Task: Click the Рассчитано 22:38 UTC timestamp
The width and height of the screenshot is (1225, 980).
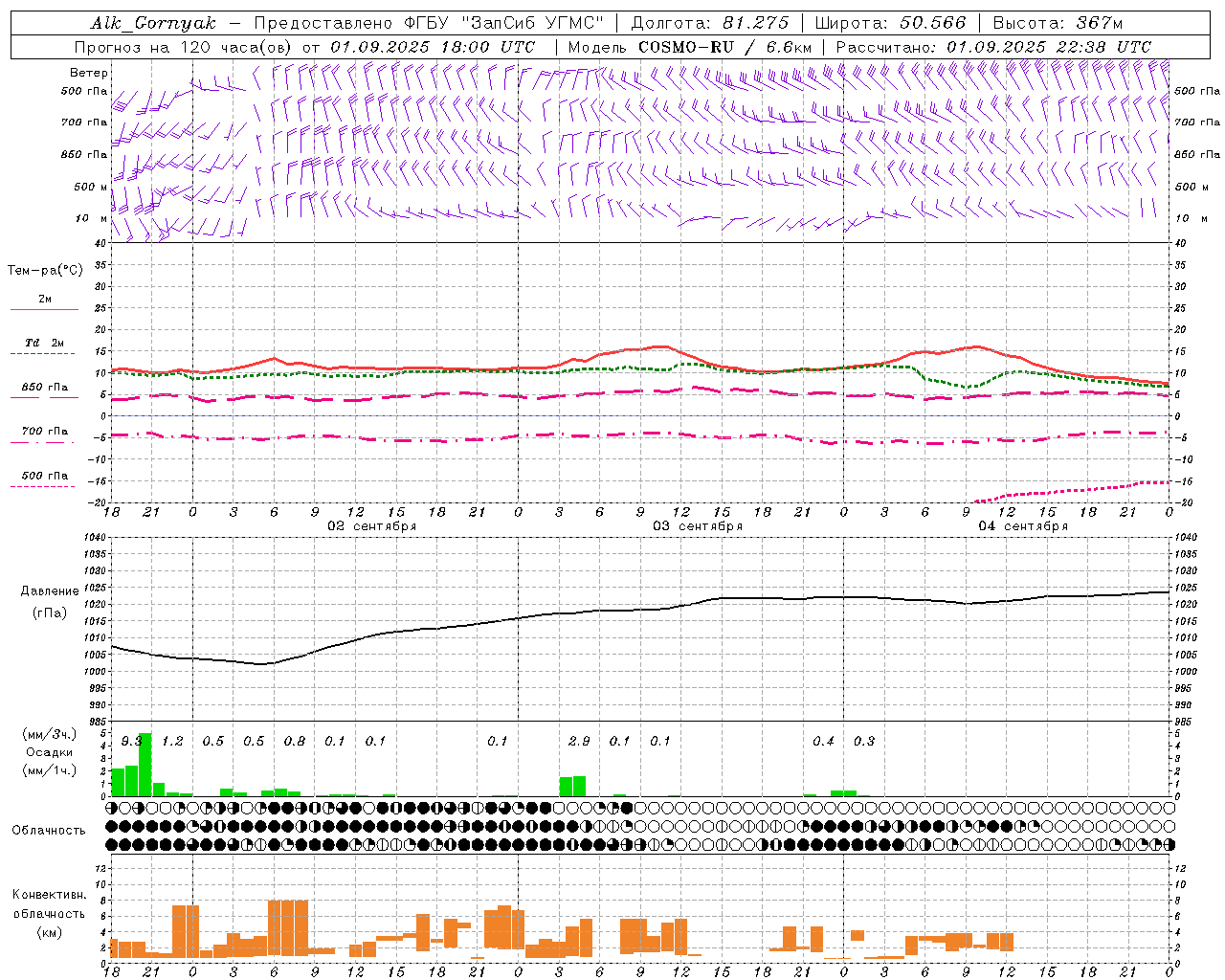Action: (x=993, y=47)
